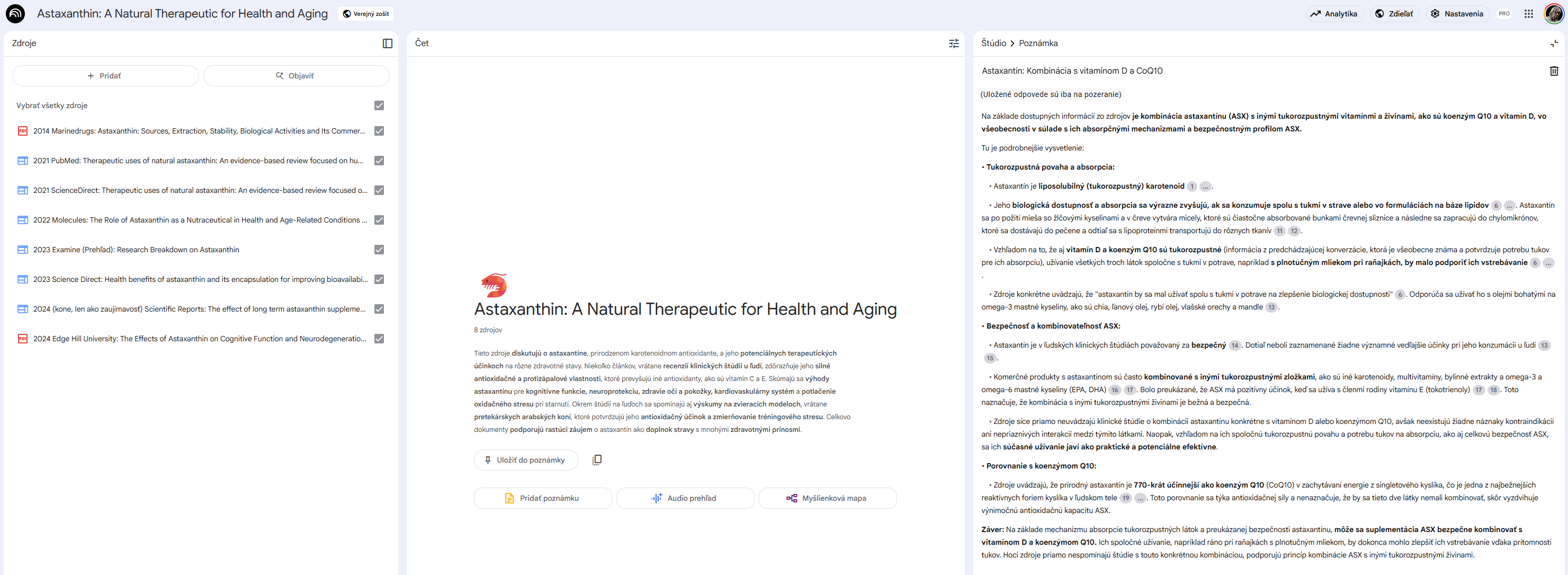1568x575 pixels.
Task: Open chat configuration settings icon
Action: point(953,43)
